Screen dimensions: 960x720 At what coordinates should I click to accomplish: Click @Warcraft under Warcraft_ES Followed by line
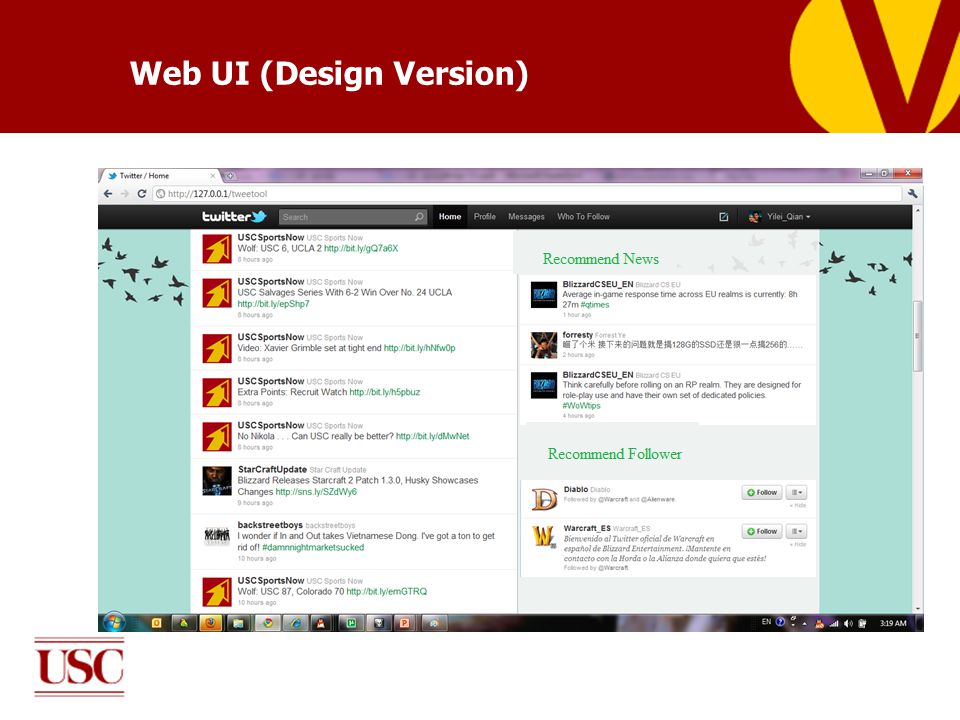point(613,568)
